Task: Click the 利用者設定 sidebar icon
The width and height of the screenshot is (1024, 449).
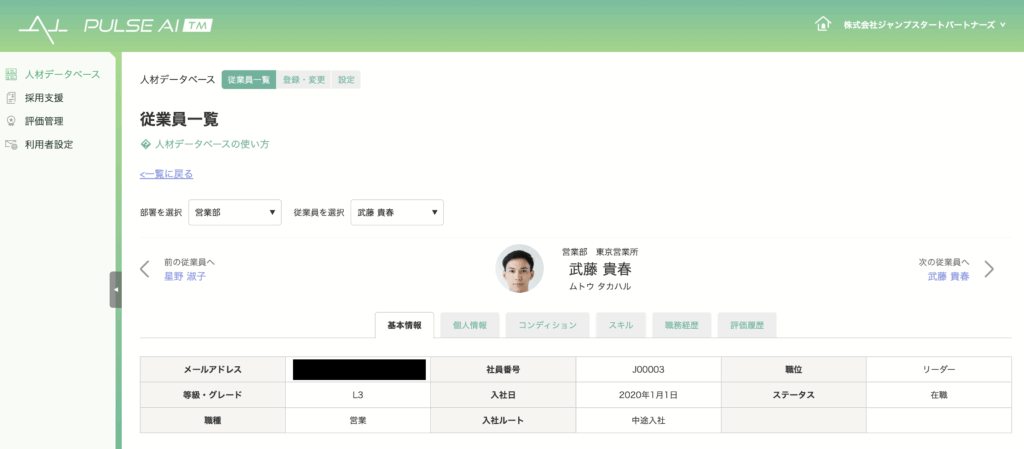Action: tap(11, 145)
